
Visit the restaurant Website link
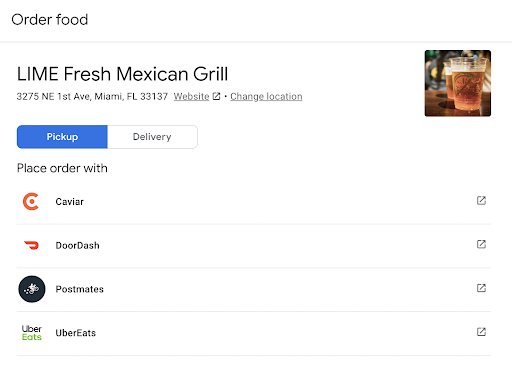click(x=191, y=96)
